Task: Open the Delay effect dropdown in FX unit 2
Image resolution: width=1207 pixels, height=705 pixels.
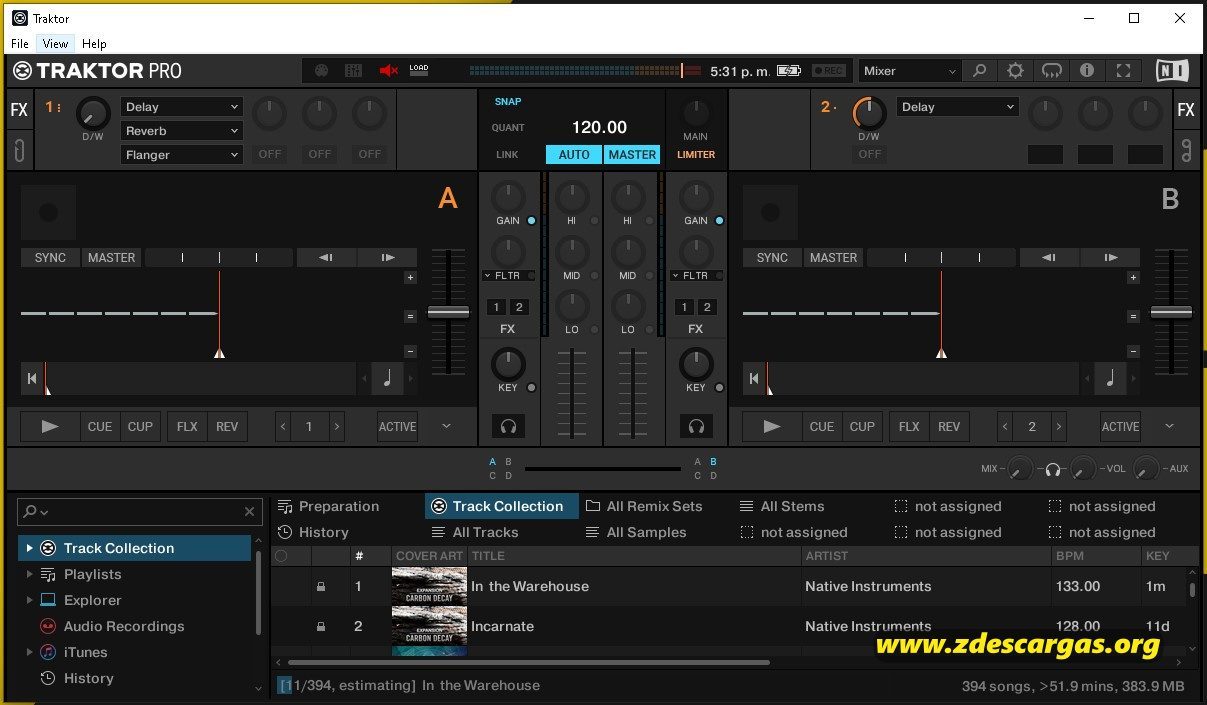Action: click(x=958, y=107)
